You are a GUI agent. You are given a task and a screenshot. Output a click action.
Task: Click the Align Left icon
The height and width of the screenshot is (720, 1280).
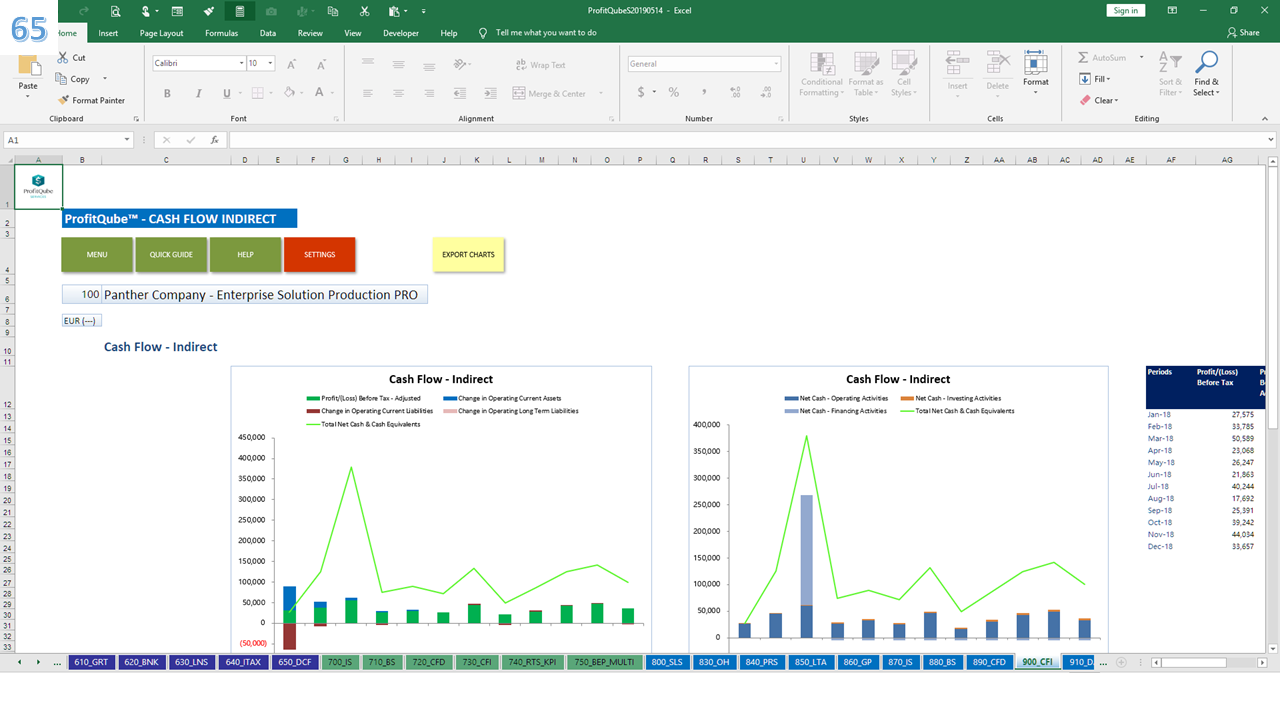click(x=368, y=93)
